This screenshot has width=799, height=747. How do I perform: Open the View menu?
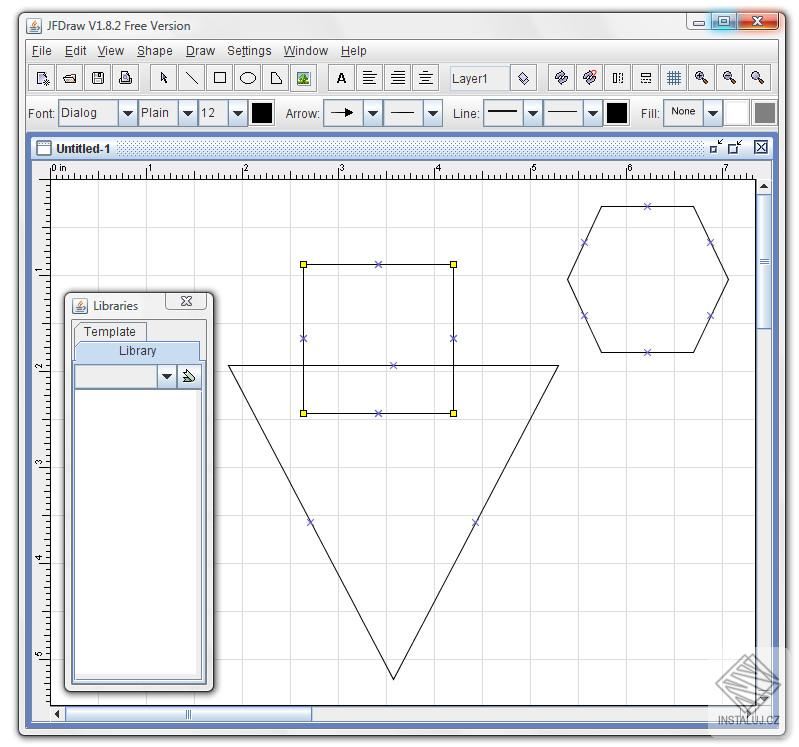click(111, 51)
